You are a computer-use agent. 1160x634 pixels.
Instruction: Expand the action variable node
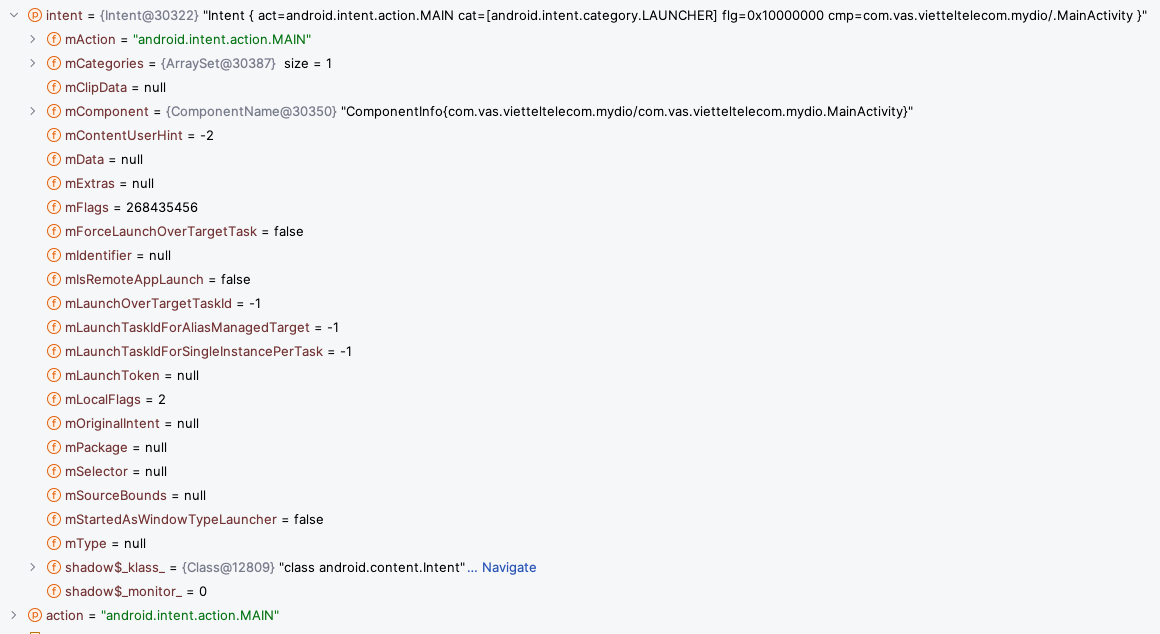click(14, 615)
